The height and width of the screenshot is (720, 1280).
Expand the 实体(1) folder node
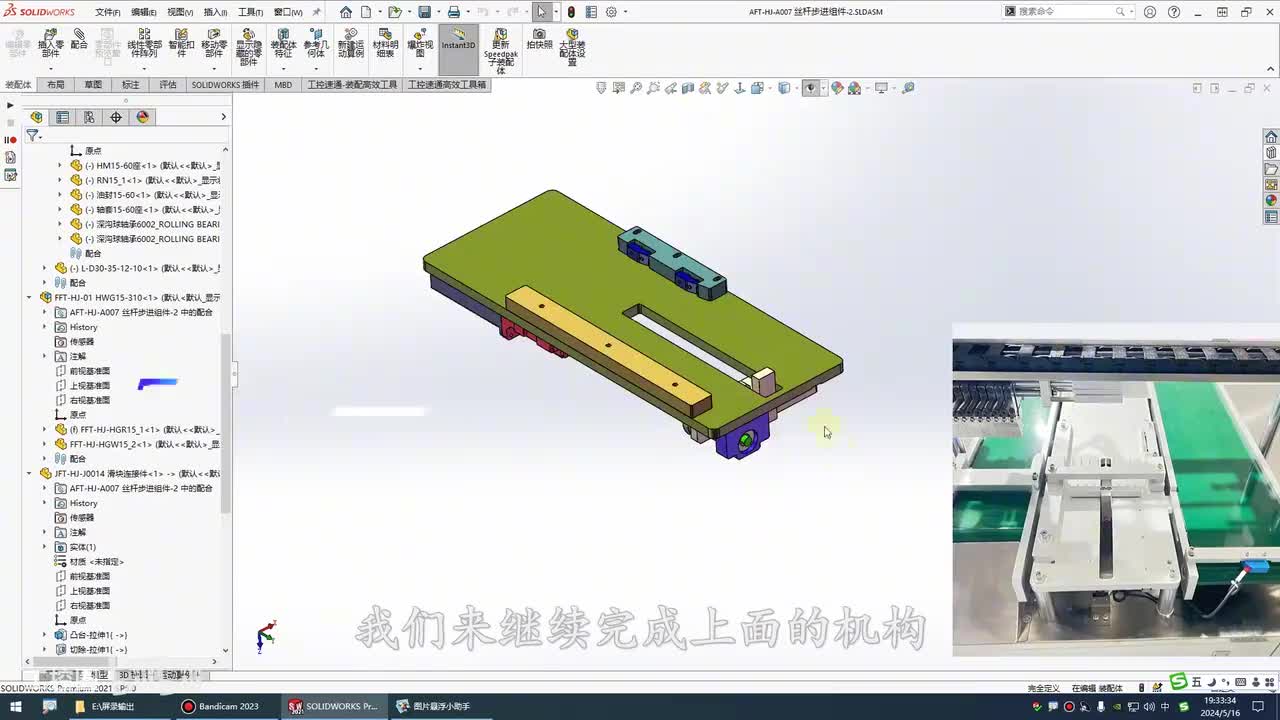(x=44, y=547)
